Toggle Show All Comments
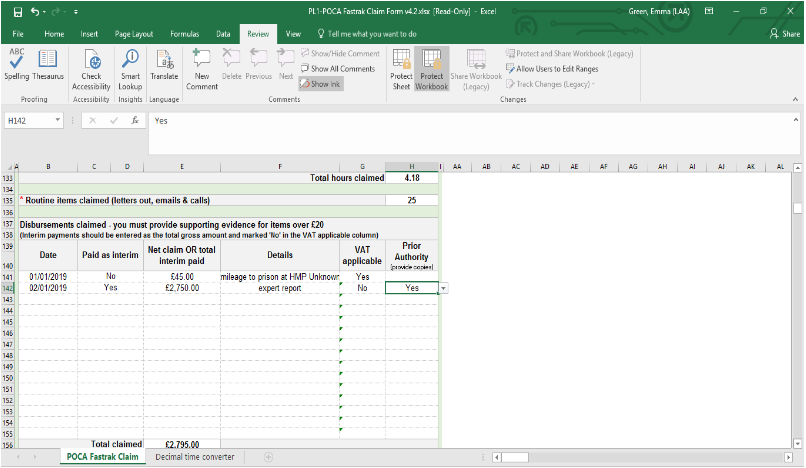806x468 pixels. click(x=337, y=69)
